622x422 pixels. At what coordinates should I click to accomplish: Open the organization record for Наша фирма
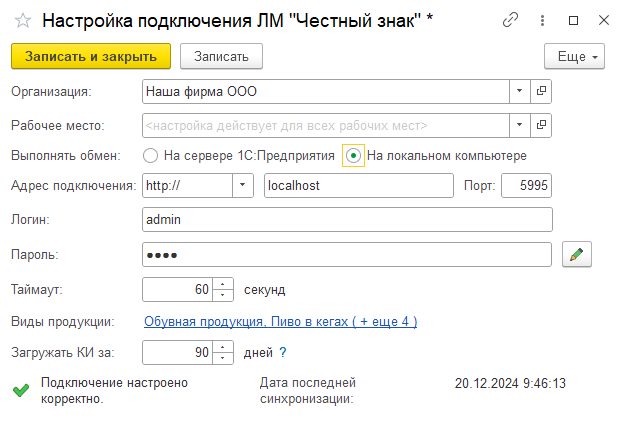[542, 91]
